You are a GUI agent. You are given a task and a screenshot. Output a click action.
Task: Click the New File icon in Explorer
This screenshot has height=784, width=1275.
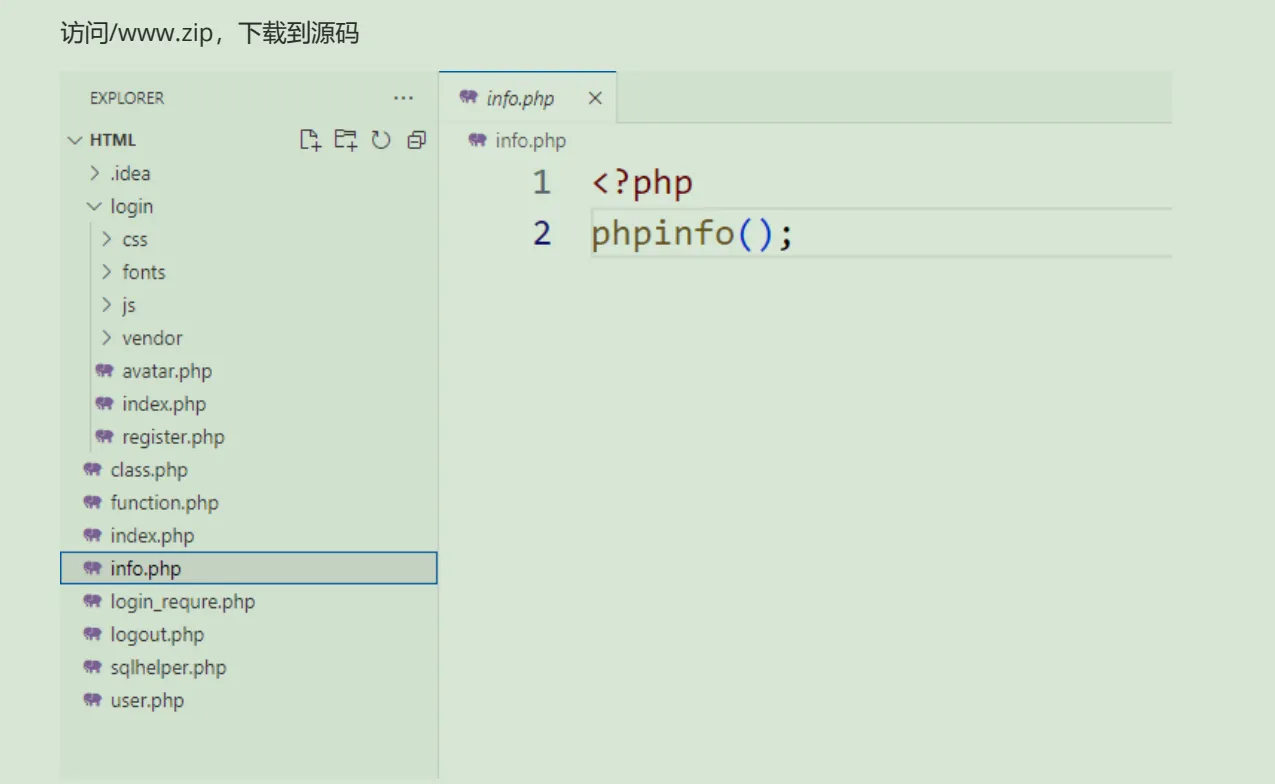pos(311,140)
